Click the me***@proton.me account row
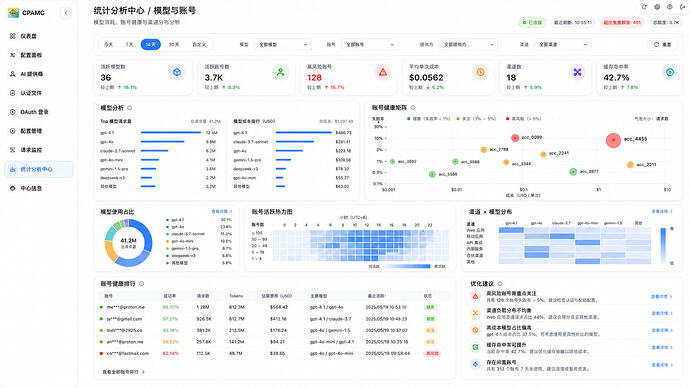690x388 pixels. pyautogui.click(x=273, y=307)
